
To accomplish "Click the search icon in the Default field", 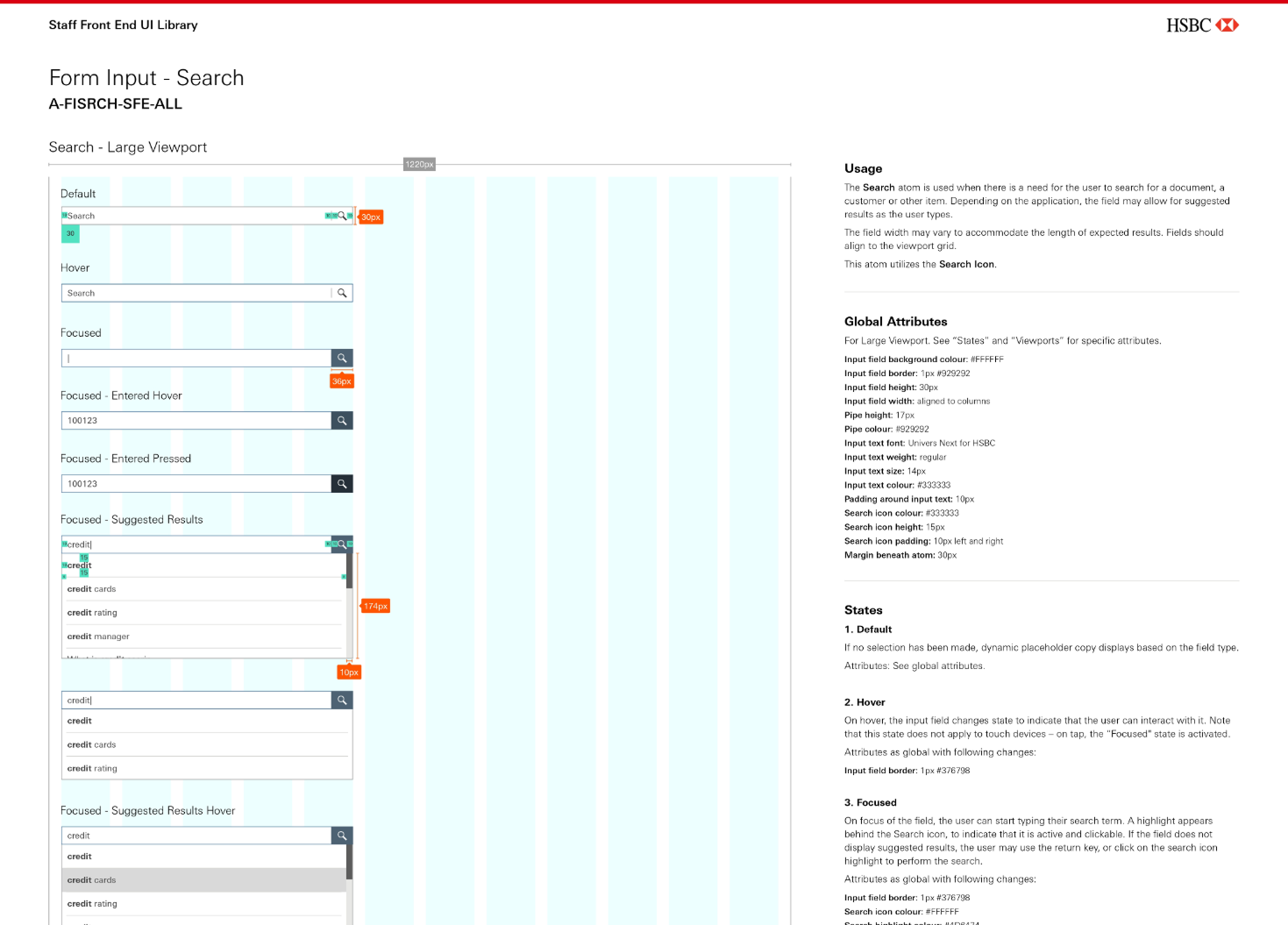I will tap(342, 215).
